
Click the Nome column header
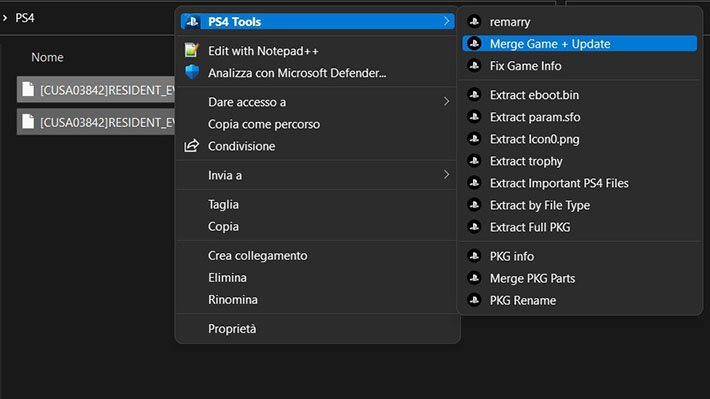[x=47, y=57]
